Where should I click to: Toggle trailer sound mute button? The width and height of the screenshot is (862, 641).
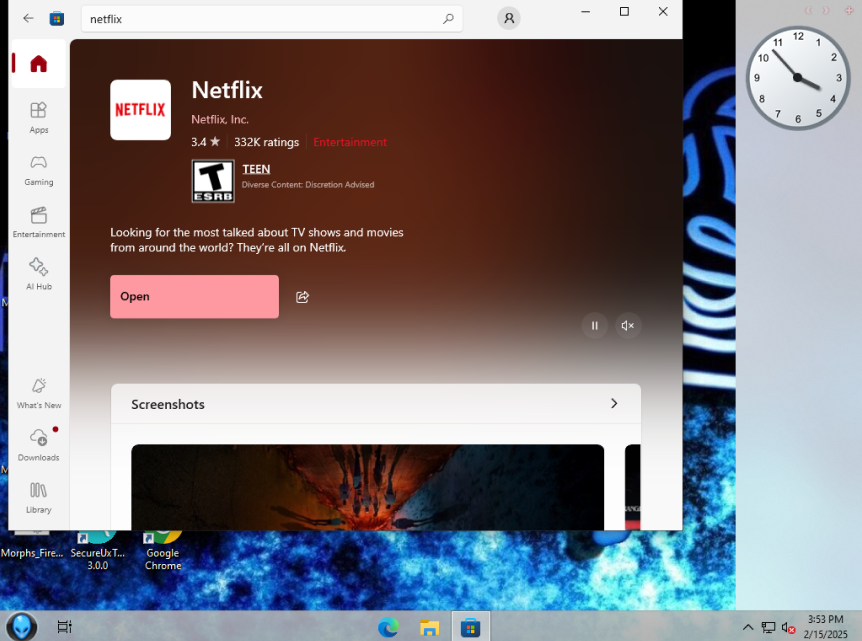(x=628, y=325)
